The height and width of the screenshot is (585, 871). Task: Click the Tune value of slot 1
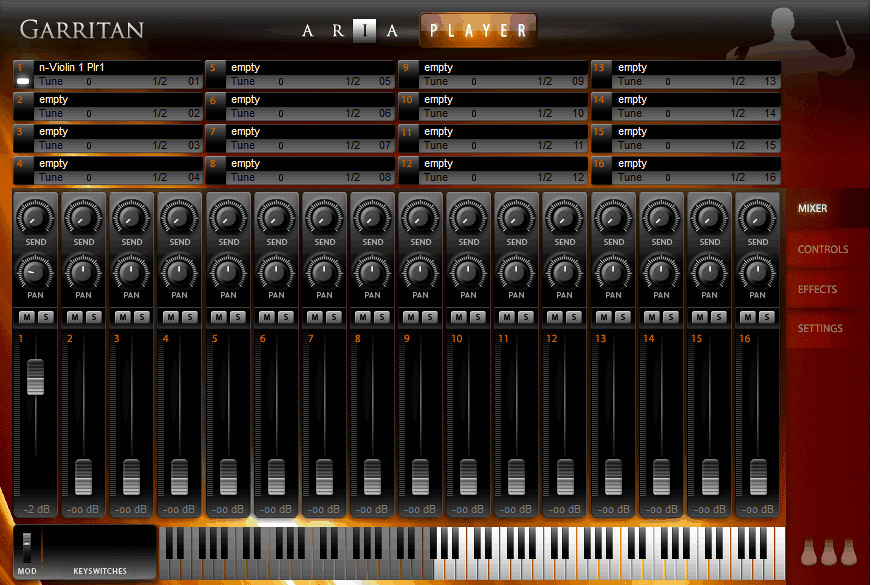(89, 82)
